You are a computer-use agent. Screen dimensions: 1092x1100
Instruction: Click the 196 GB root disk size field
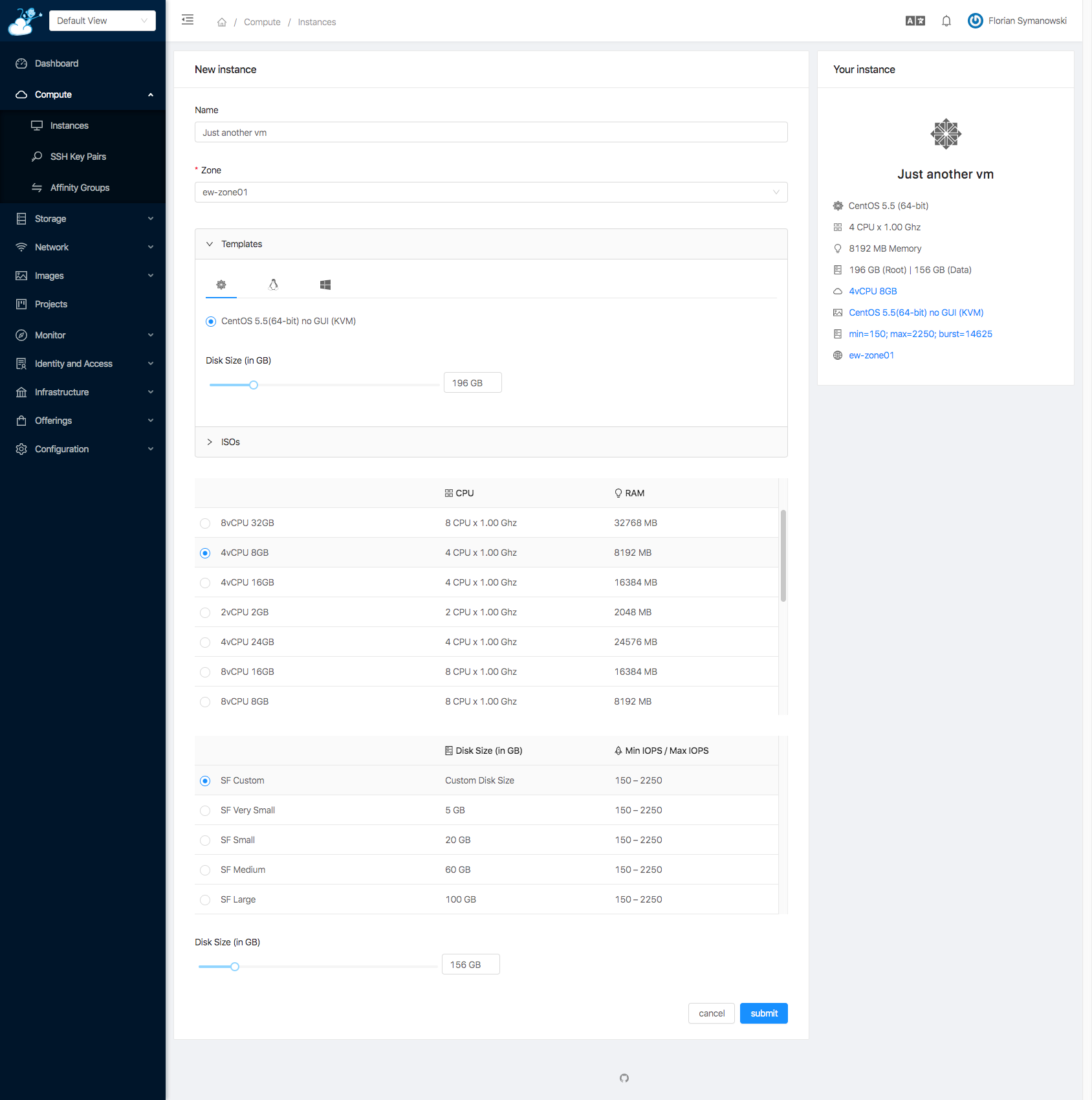click(x=473, y=383)
